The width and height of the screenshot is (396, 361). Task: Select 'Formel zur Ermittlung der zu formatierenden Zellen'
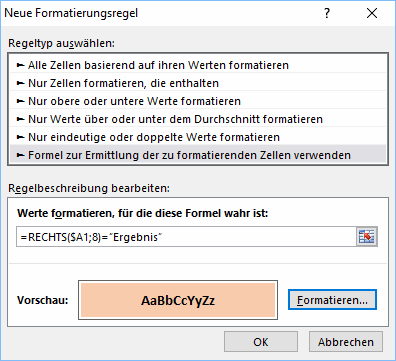click(x=198, y=155)
